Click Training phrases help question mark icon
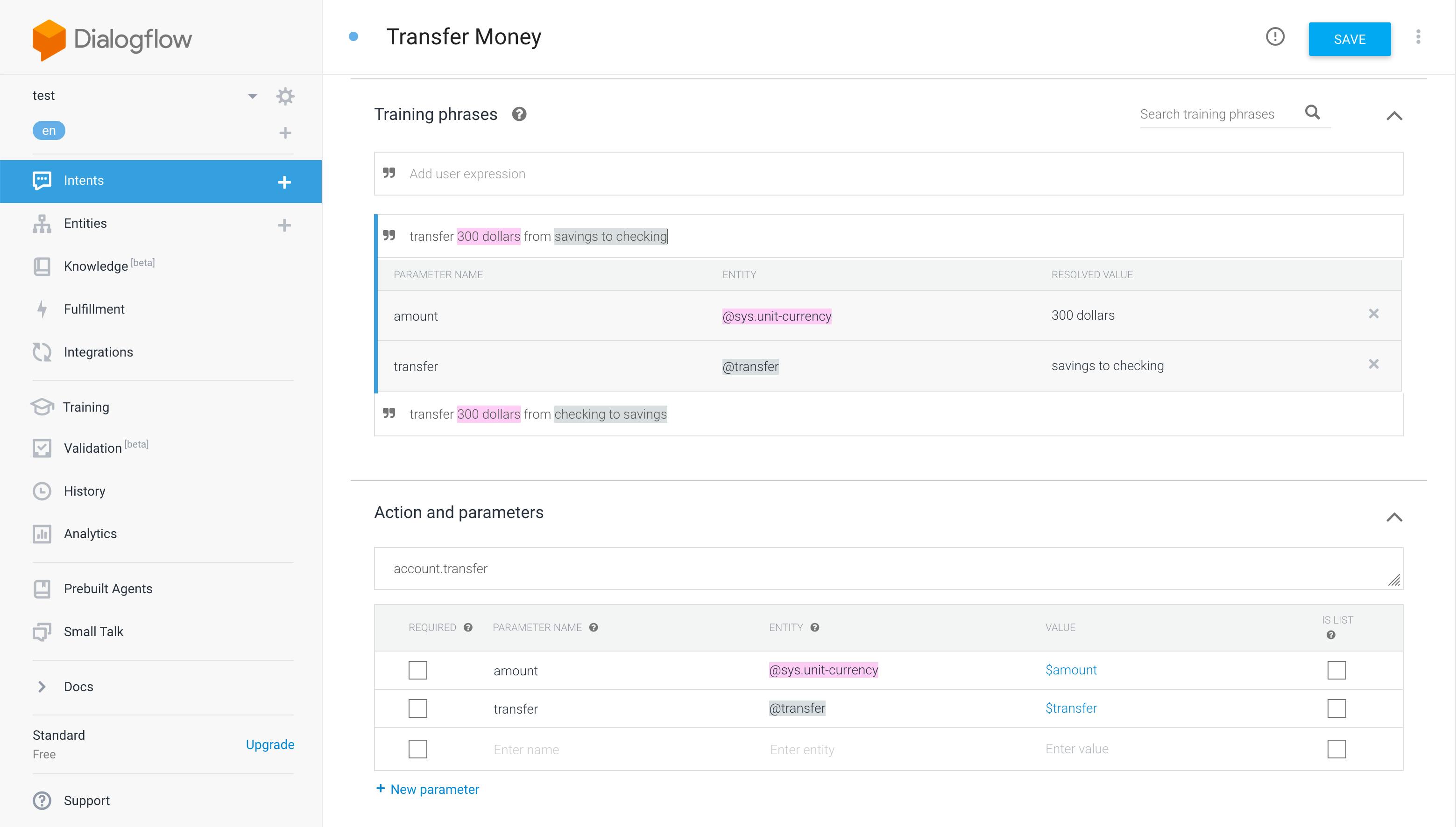The image size is (1456, 827). click(x=519, y=114)
